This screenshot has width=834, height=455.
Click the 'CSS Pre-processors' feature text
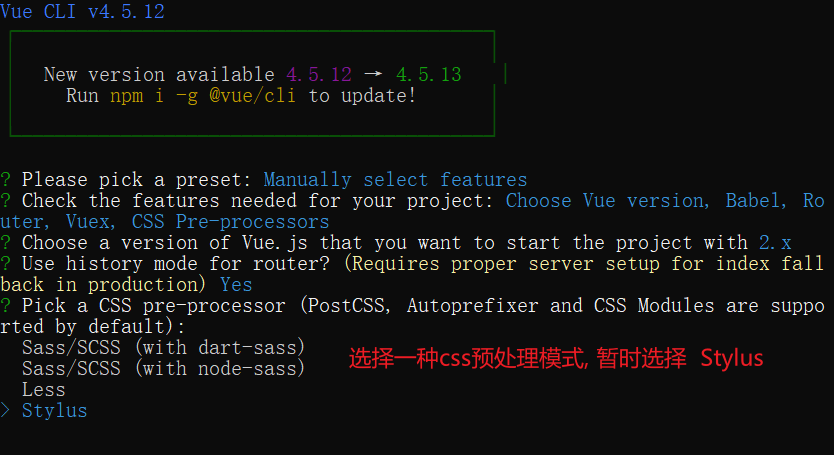coord(230,222)
